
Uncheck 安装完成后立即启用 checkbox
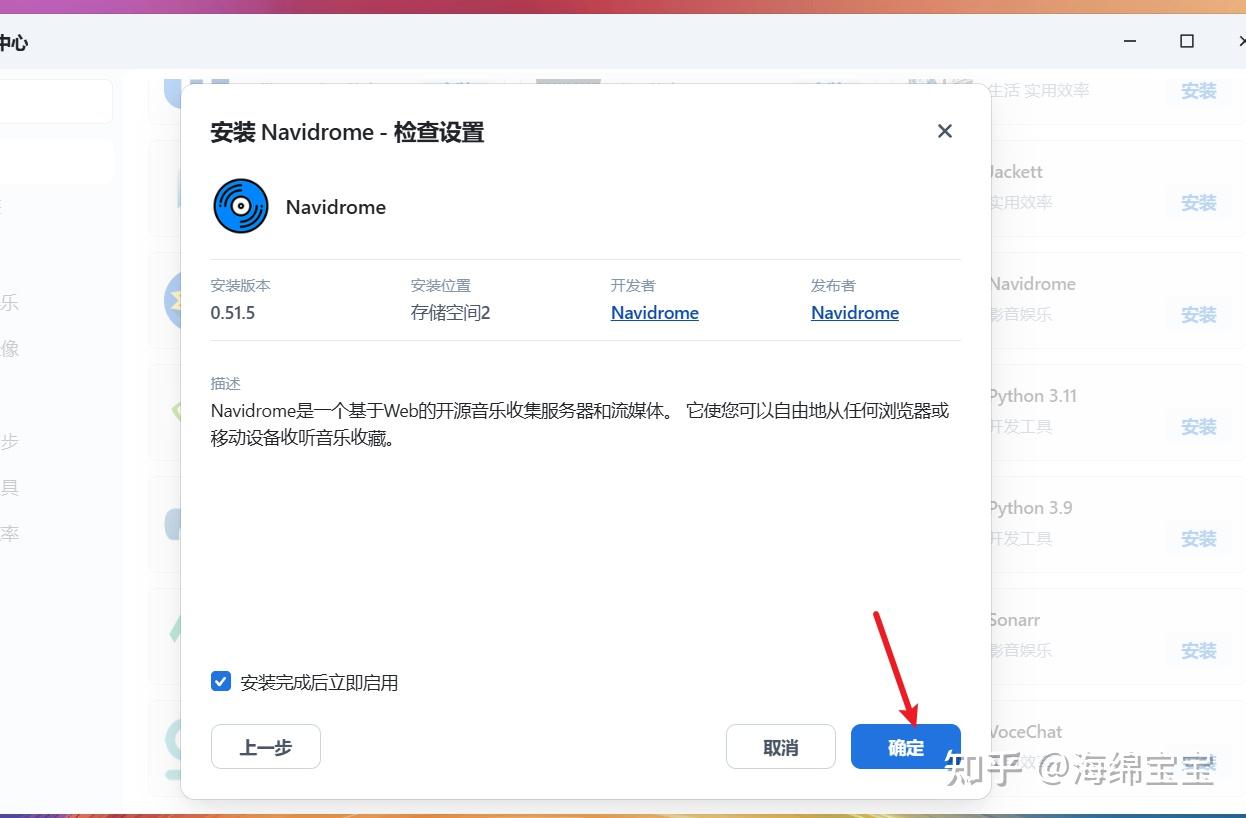pyautogui.click(x=221, y=682)
